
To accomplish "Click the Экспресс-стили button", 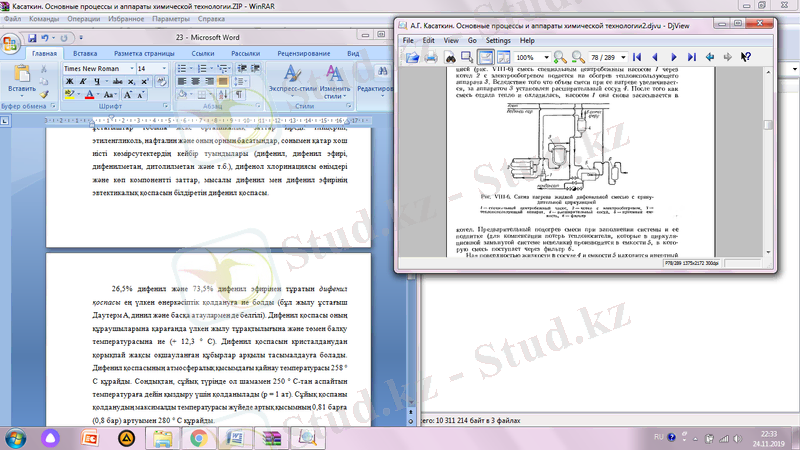I will click(x=293, y=78).
